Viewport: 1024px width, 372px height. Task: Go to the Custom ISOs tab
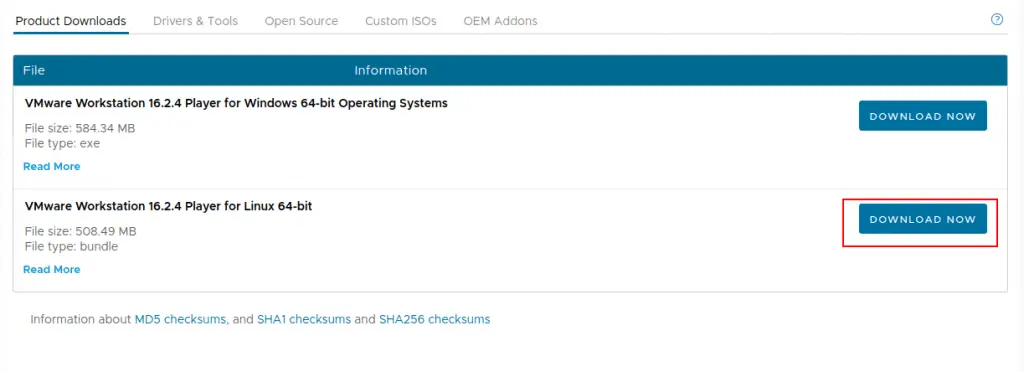(x=400, y=21)
